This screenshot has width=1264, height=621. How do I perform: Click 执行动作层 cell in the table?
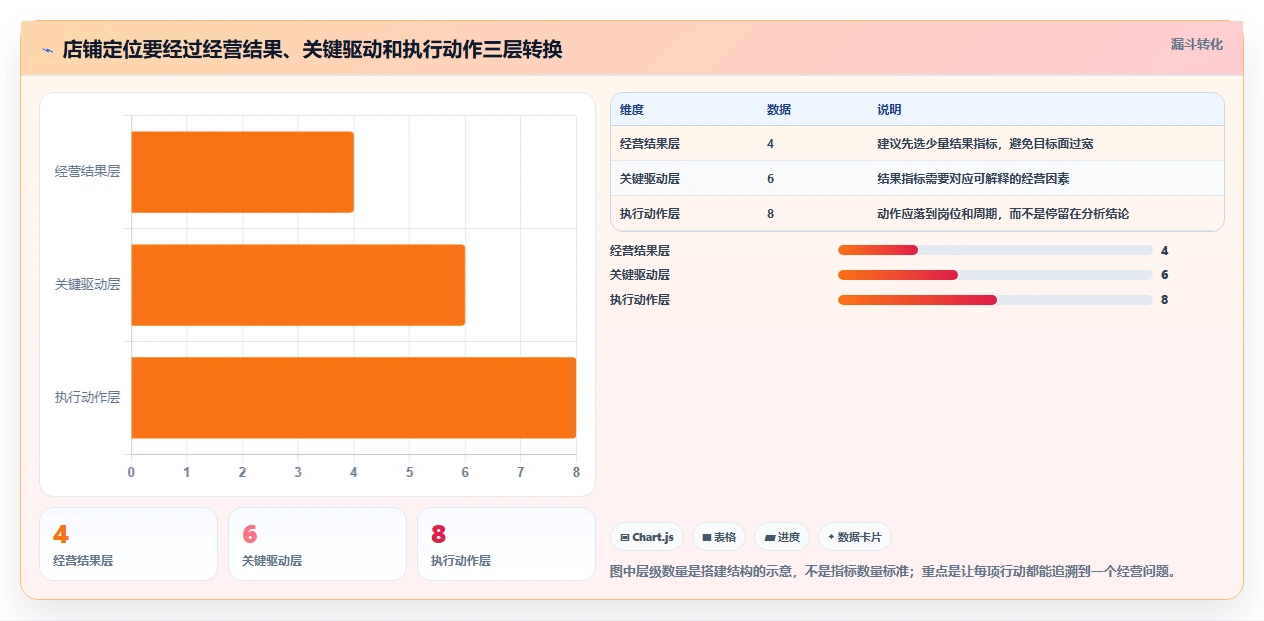click(650, 214)
